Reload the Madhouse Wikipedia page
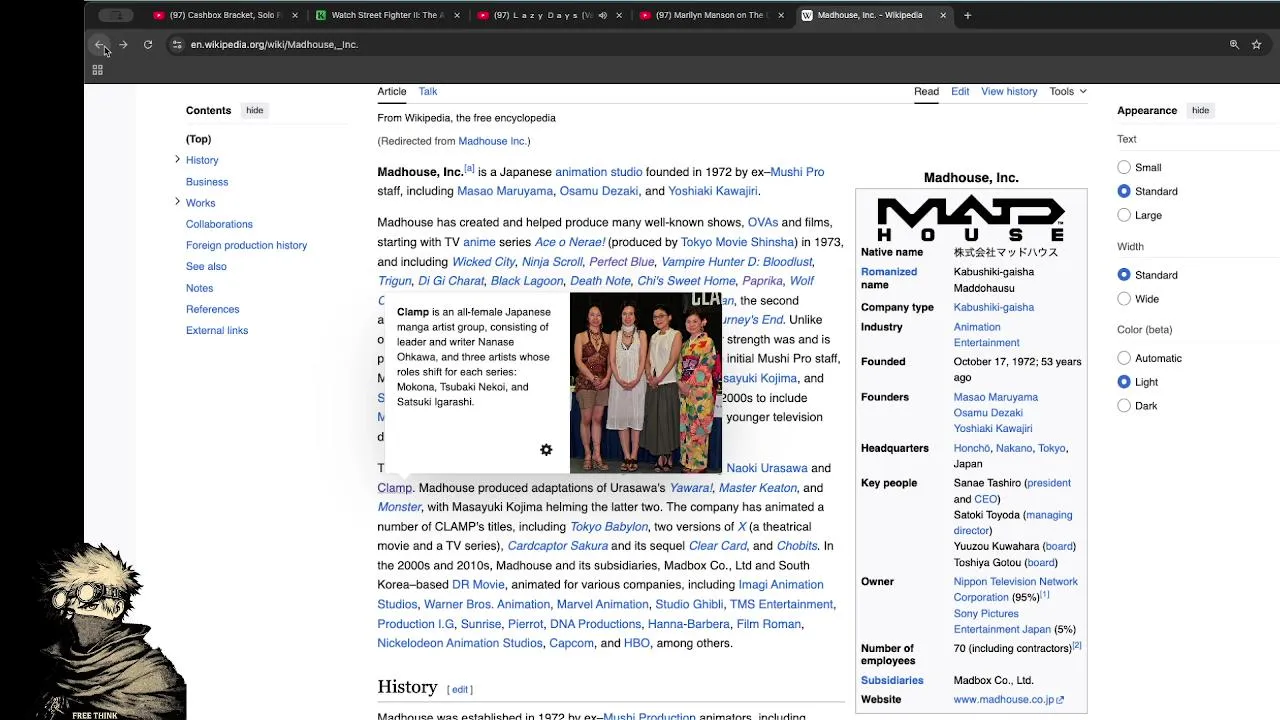The image size is (1280, 720). click(148, 44)
